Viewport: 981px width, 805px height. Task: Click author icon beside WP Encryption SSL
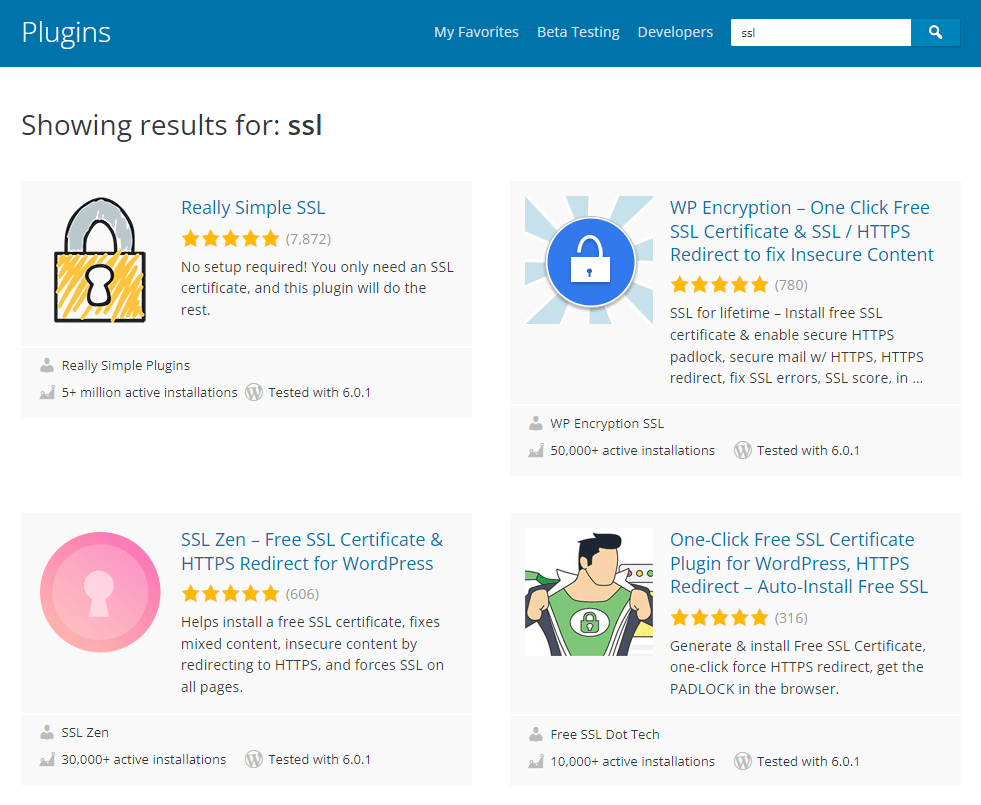tap(536, 423)
